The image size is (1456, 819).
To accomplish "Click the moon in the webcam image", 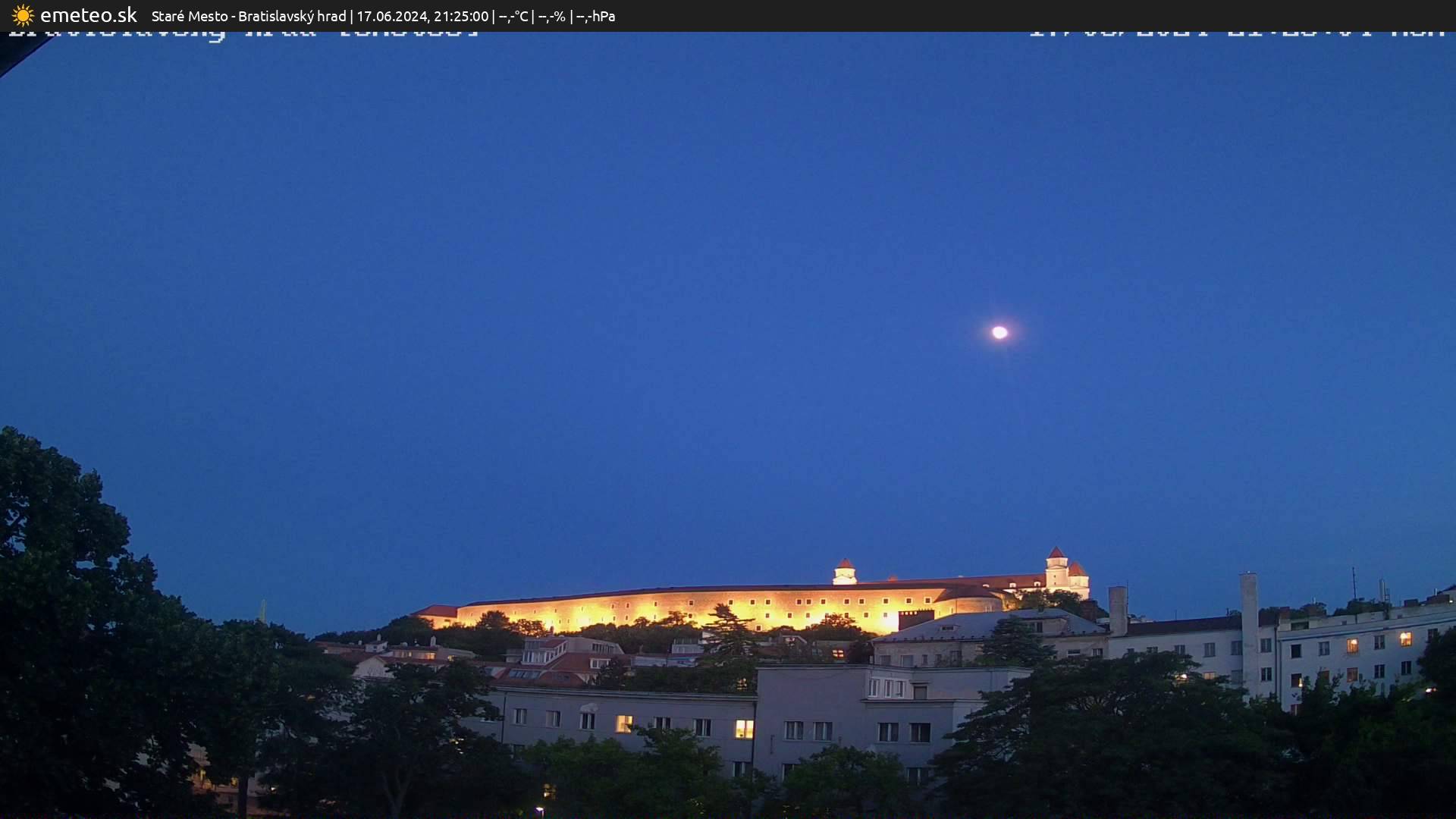I will [x=999, y=332].
